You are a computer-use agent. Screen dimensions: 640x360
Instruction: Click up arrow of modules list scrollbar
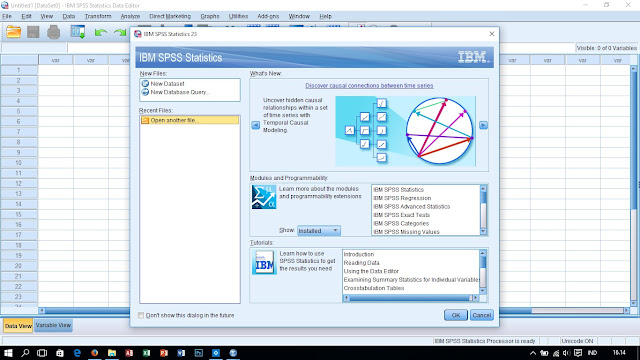click(483, 189)
